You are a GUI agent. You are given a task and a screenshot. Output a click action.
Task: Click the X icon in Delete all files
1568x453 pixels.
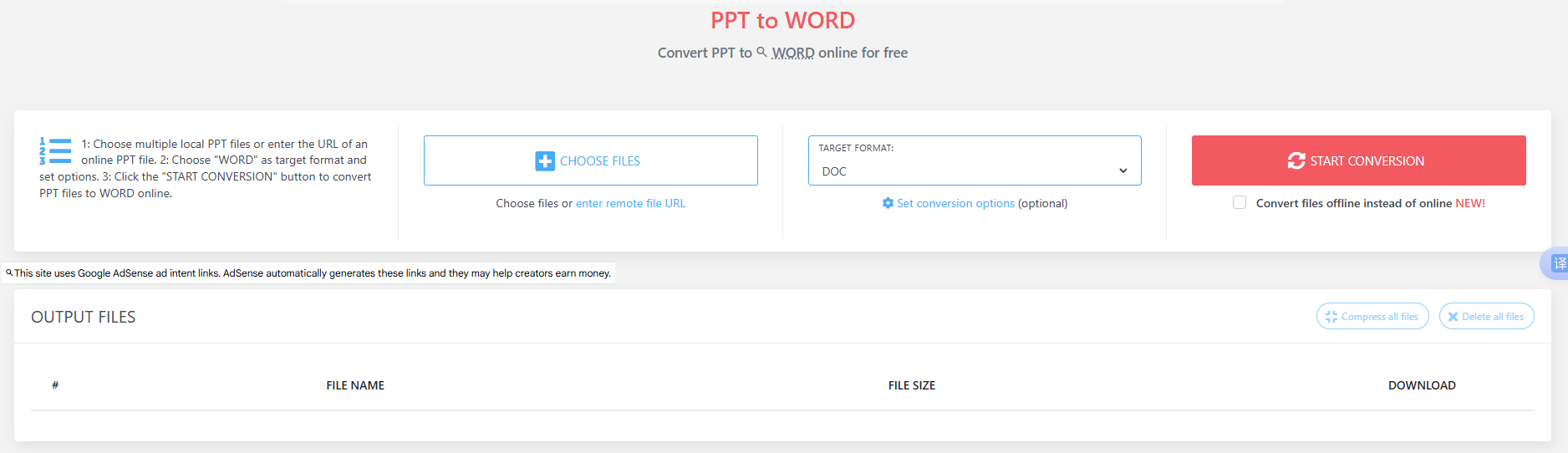[1453, 317]
